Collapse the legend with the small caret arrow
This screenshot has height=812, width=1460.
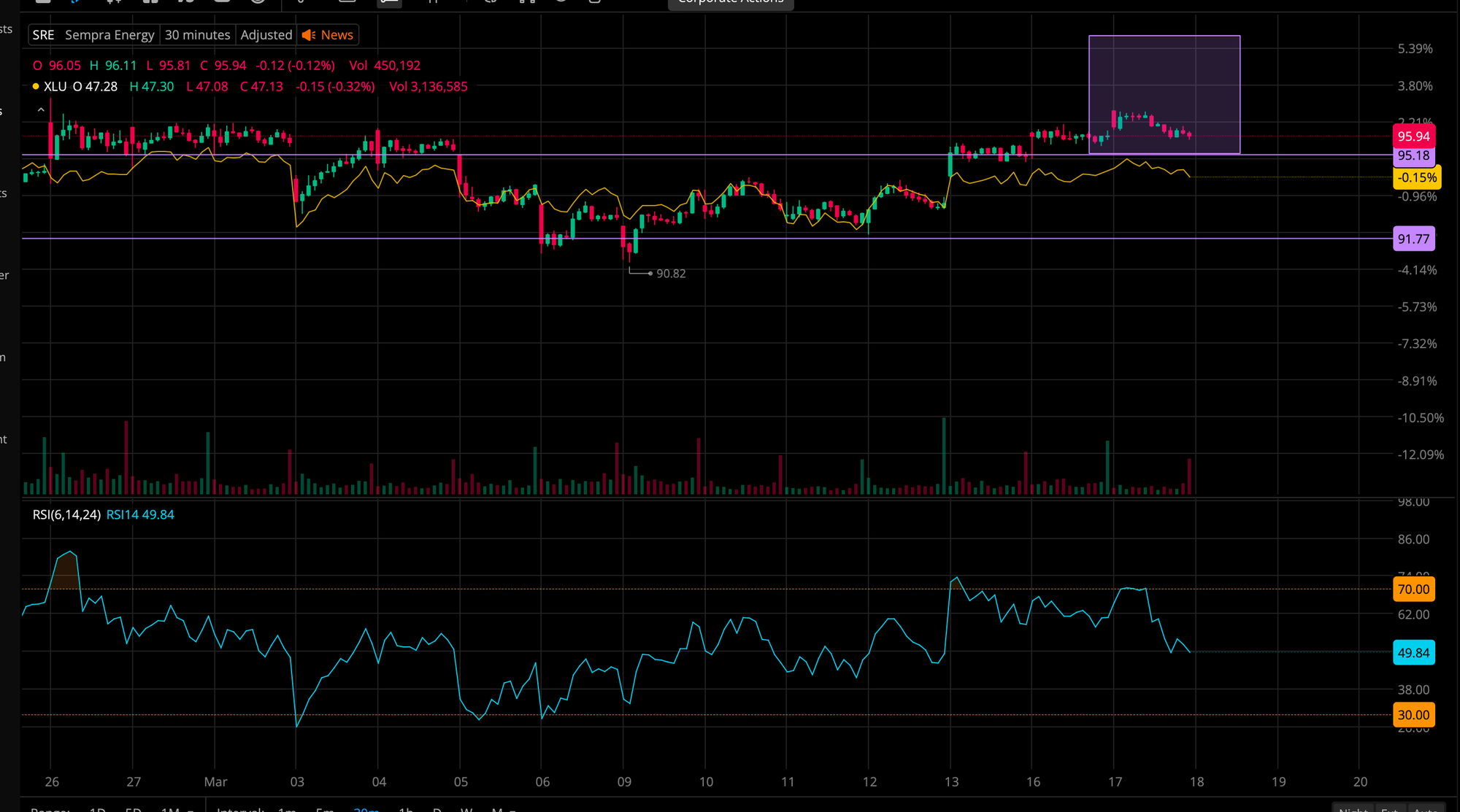[x=41, y=110]
